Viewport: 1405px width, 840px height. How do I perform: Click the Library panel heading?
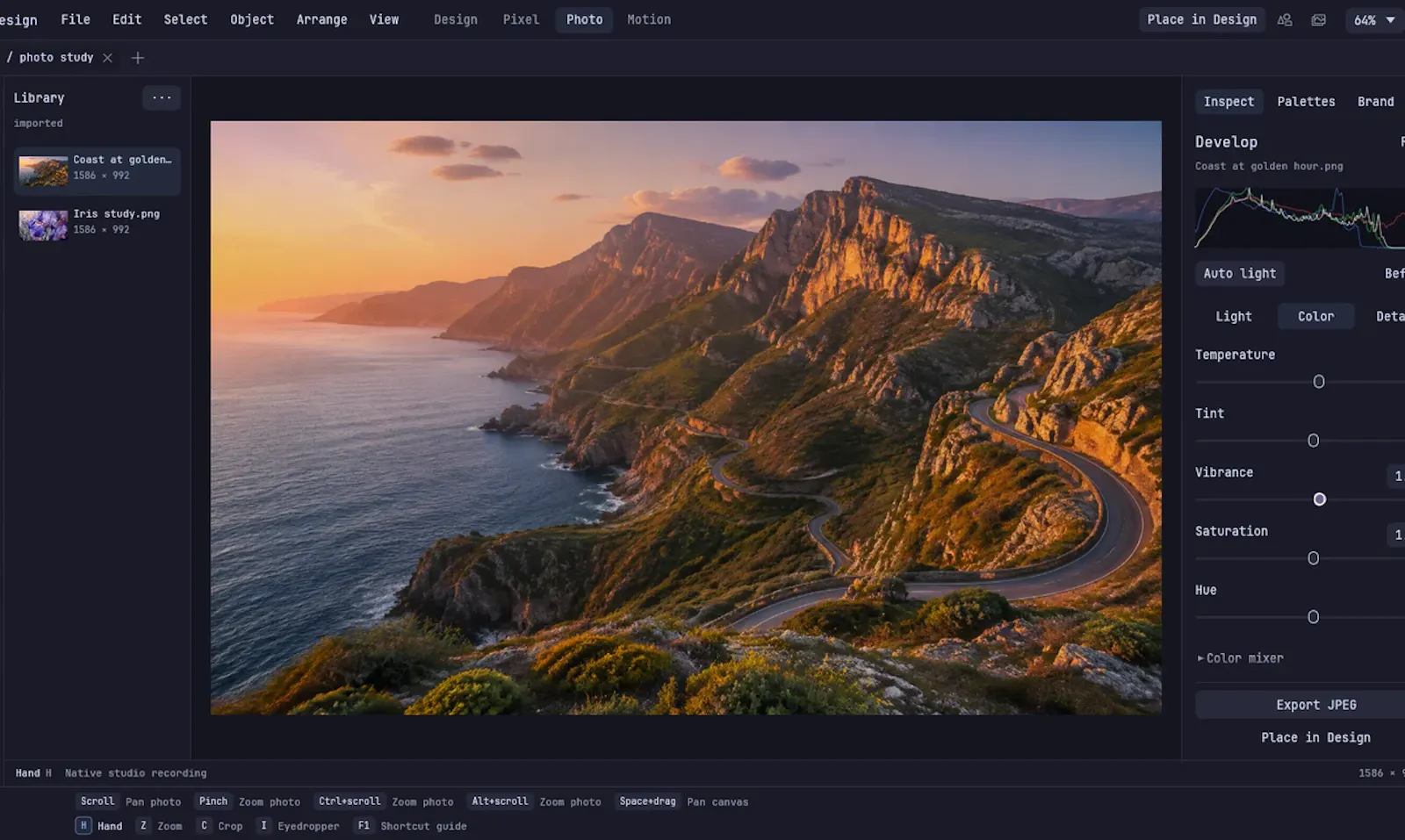click(39, 98)
